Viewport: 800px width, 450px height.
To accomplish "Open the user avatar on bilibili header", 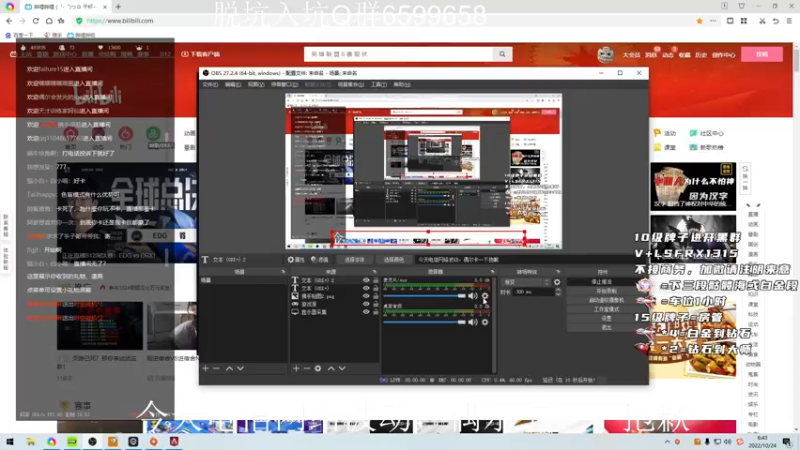I will (x=606, y=55).
